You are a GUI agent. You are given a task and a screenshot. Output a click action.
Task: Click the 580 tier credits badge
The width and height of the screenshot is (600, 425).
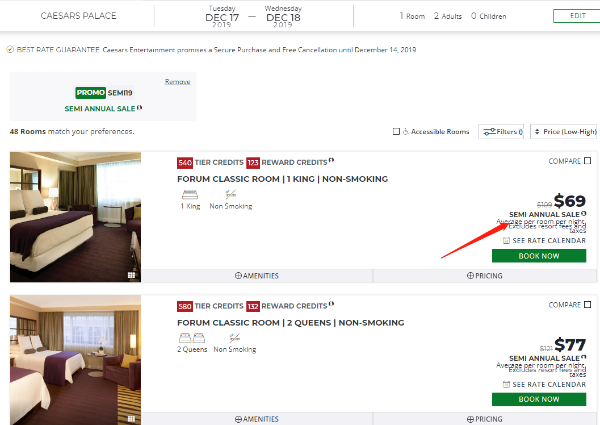click(x=185, y=306)
